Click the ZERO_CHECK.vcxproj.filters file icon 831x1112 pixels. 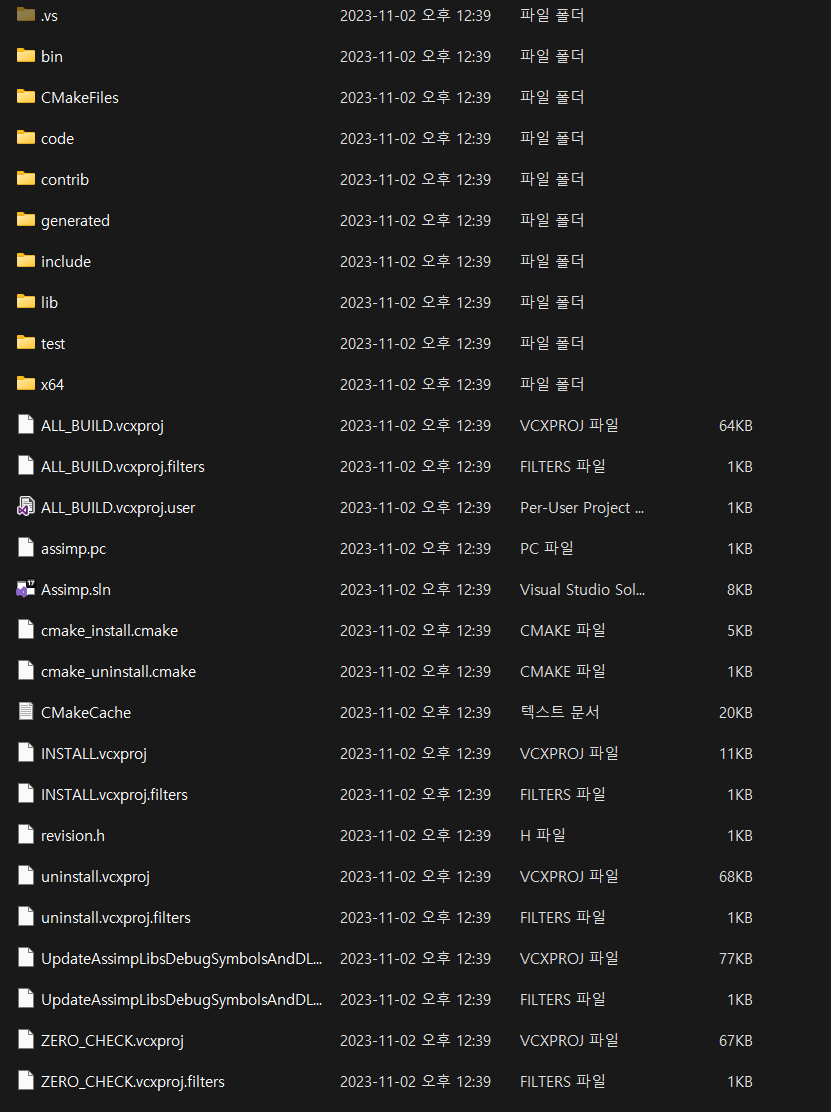point(26,1082)
